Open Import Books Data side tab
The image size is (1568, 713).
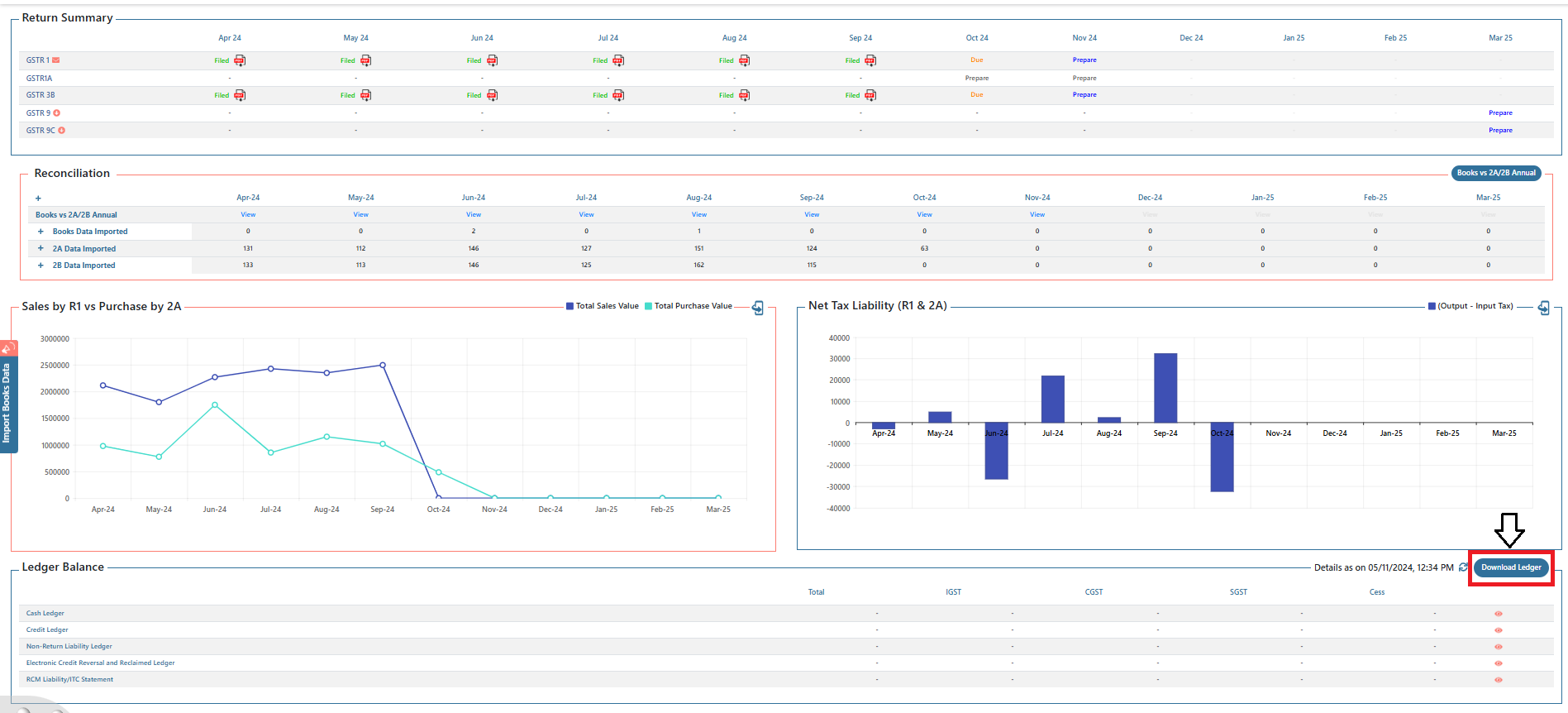coord(7,404)
